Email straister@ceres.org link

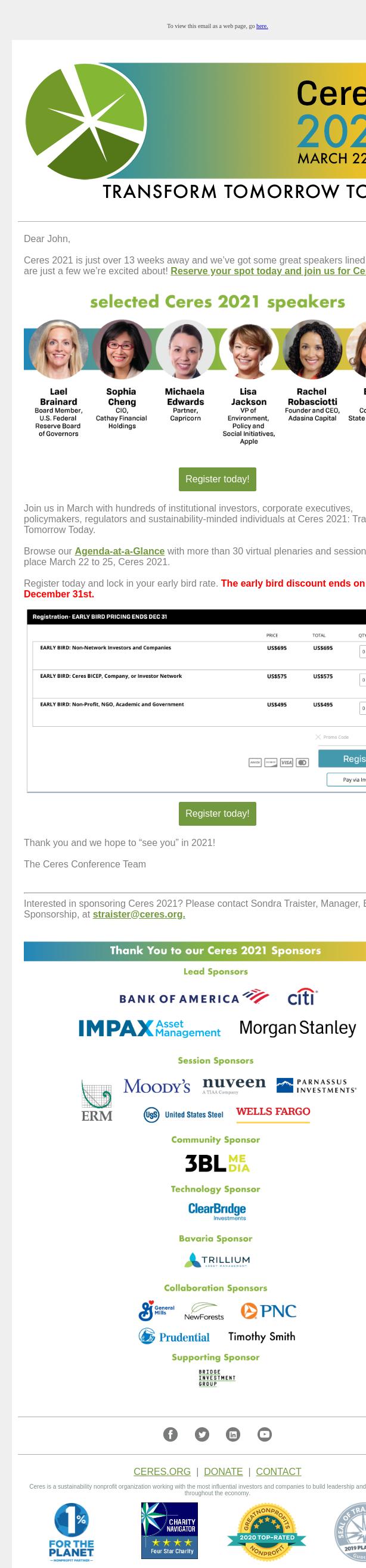tap(139, 914)
